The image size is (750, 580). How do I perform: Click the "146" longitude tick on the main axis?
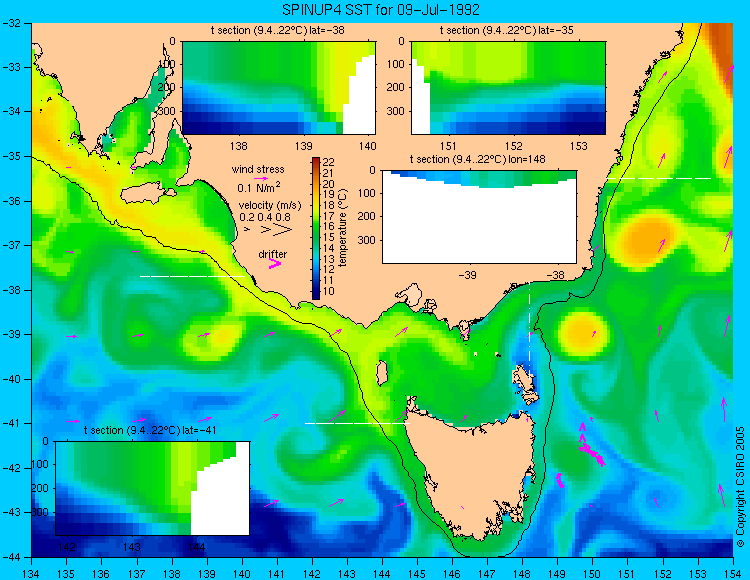pyautogui.click(x=452, y=574)
